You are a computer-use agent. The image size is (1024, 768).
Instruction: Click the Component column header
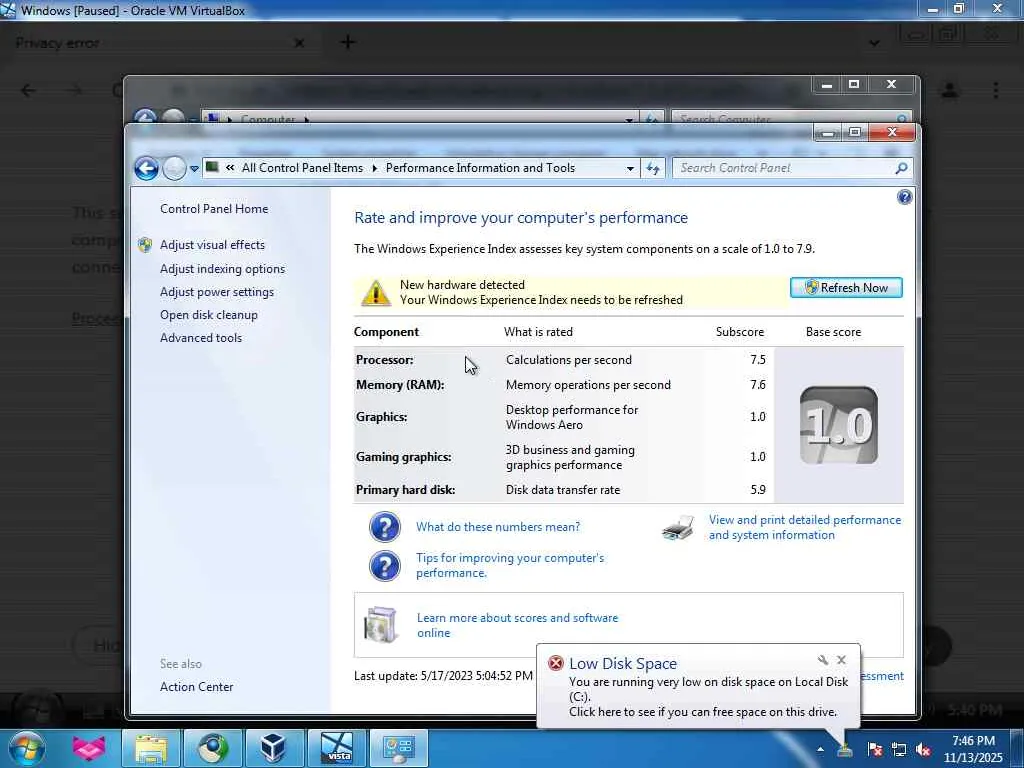pyautogui.click(x=386, y=332)
